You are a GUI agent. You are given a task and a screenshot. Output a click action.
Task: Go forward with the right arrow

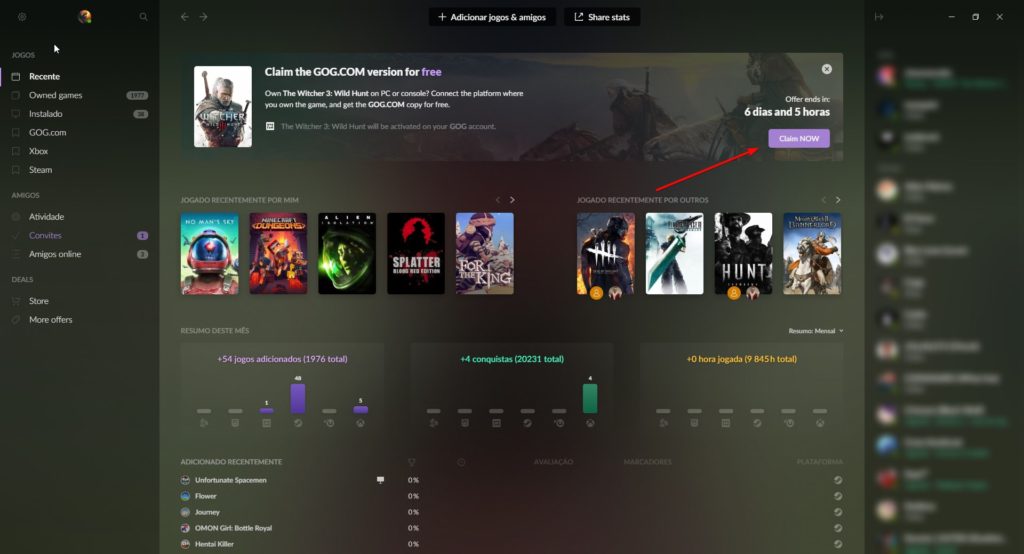pyautogui.click(x=204, y=17)
